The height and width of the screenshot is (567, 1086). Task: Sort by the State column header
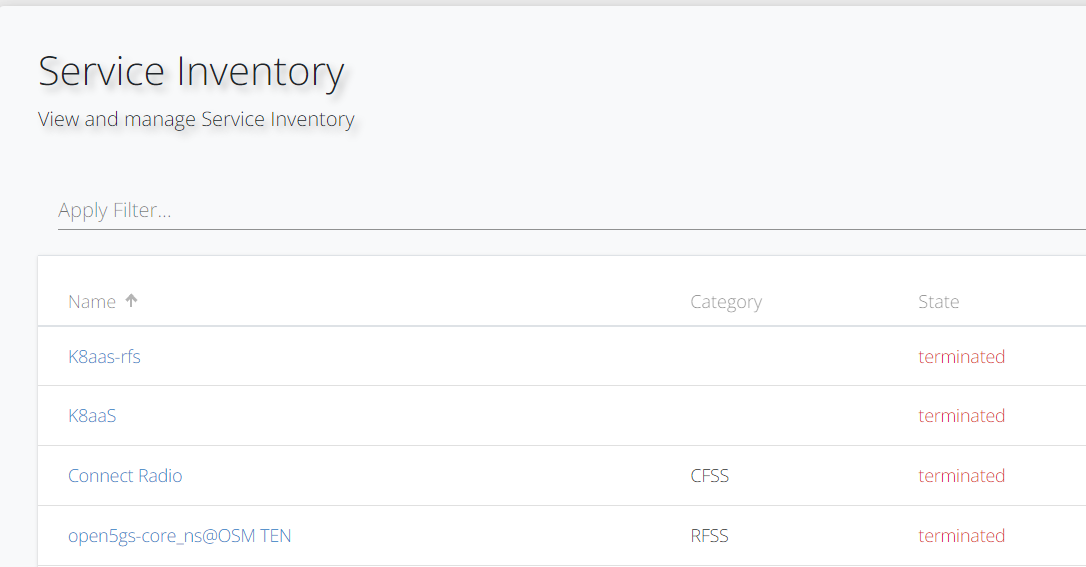tap(938, 302)
